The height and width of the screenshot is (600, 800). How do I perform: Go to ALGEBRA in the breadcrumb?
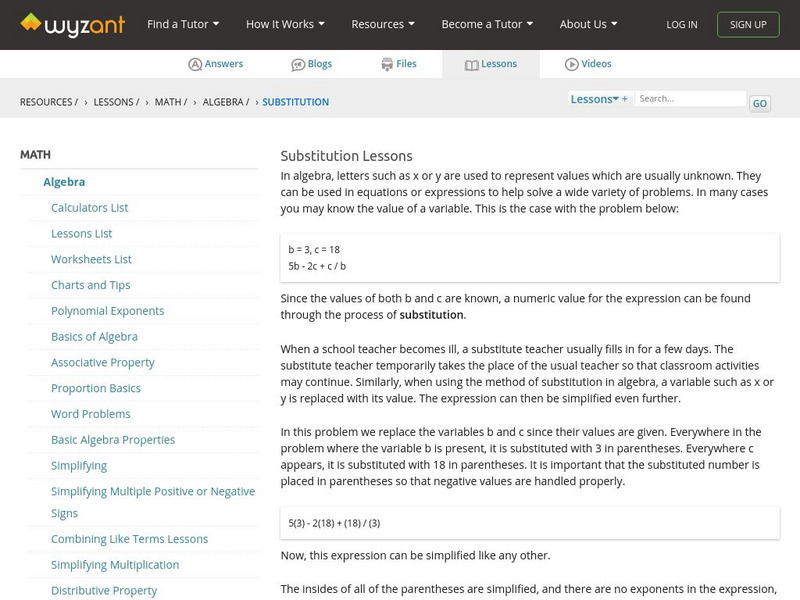coord(224,102)
